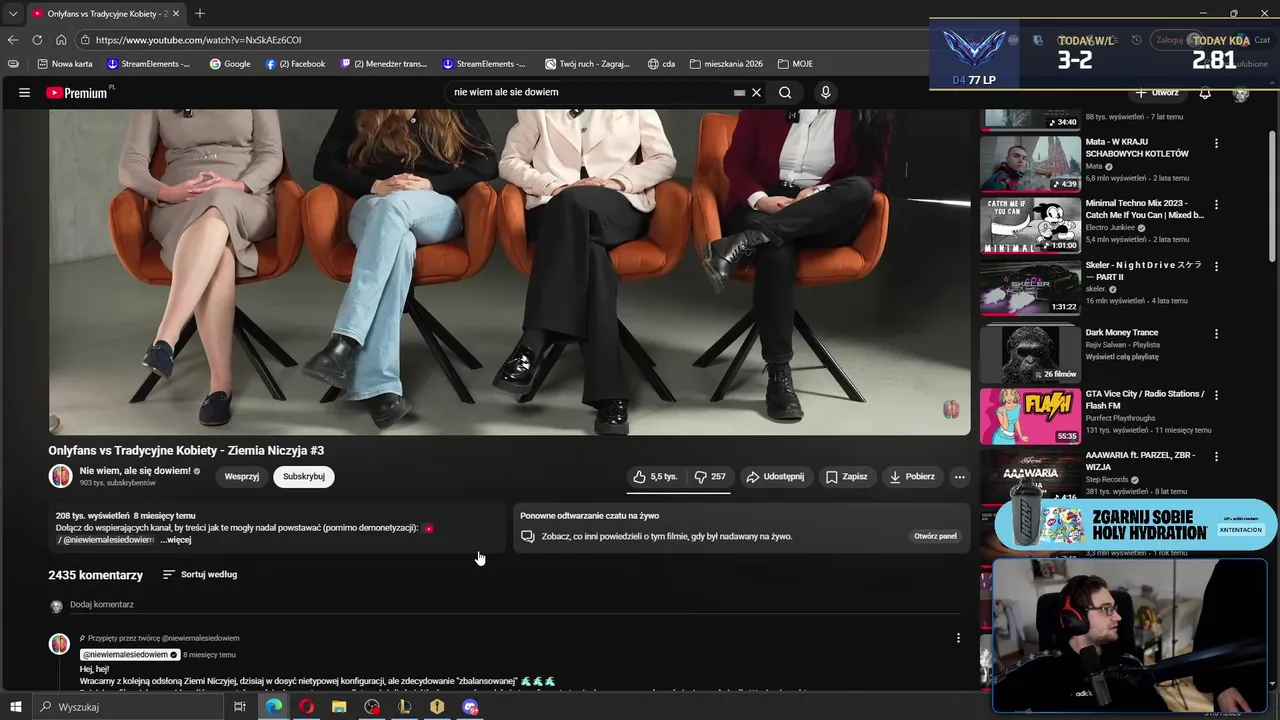Open File Explorer from taskbar
Screen dimensions: 1280x720
click(x=339, y=707)
